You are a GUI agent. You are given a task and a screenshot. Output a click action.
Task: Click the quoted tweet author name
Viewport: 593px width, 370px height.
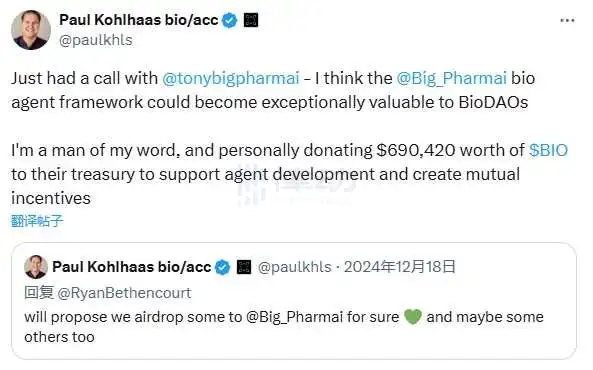tap(132, 267)
